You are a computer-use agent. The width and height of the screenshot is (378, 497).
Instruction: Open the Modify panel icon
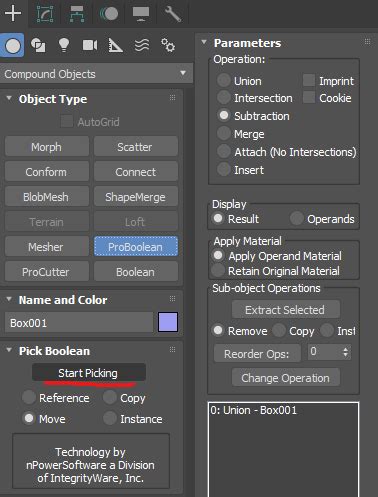[x=45, y=14]
